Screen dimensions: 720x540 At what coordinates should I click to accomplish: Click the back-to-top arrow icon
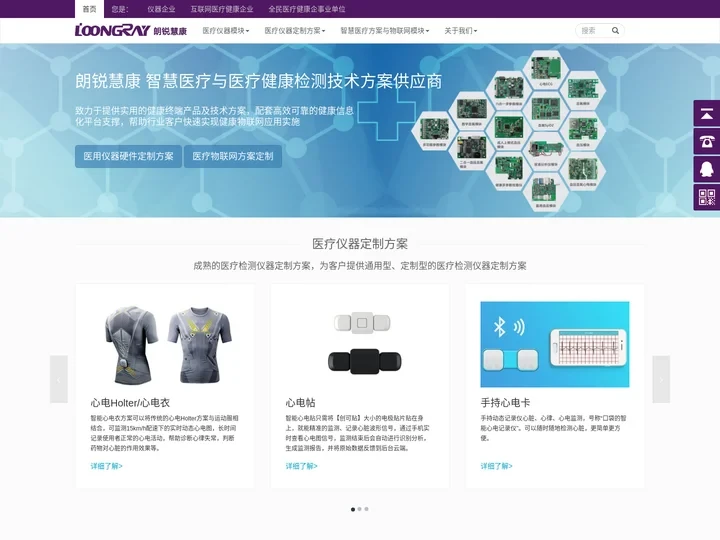pos(707,113)
